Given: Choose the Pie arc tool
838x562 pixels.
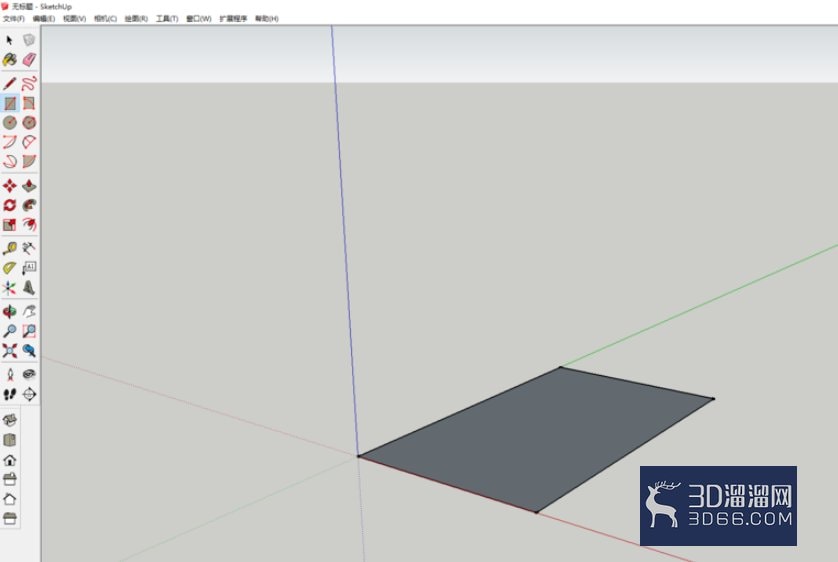Looking at the screenshot, I should tap(29, 161).
